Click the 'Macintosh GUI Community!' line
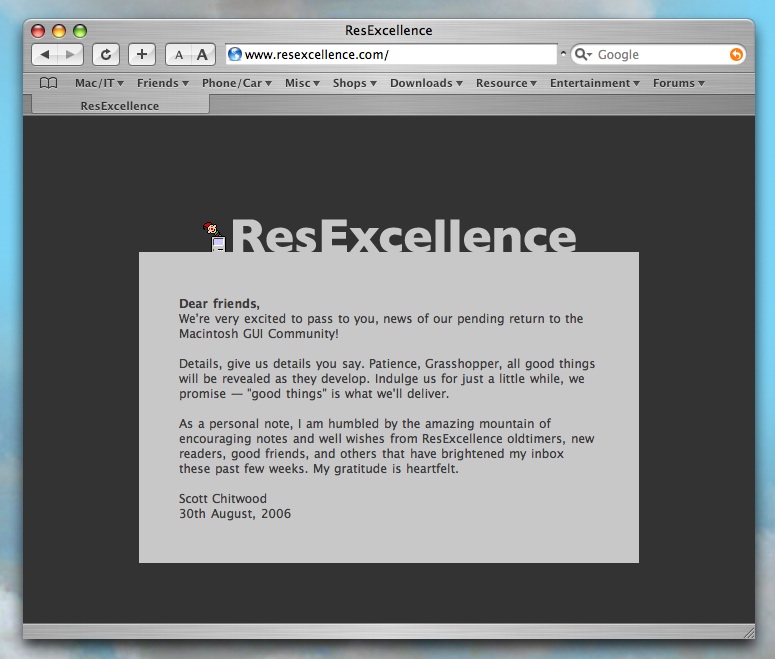This screenshot has height=659, width=775. (259, 334)
